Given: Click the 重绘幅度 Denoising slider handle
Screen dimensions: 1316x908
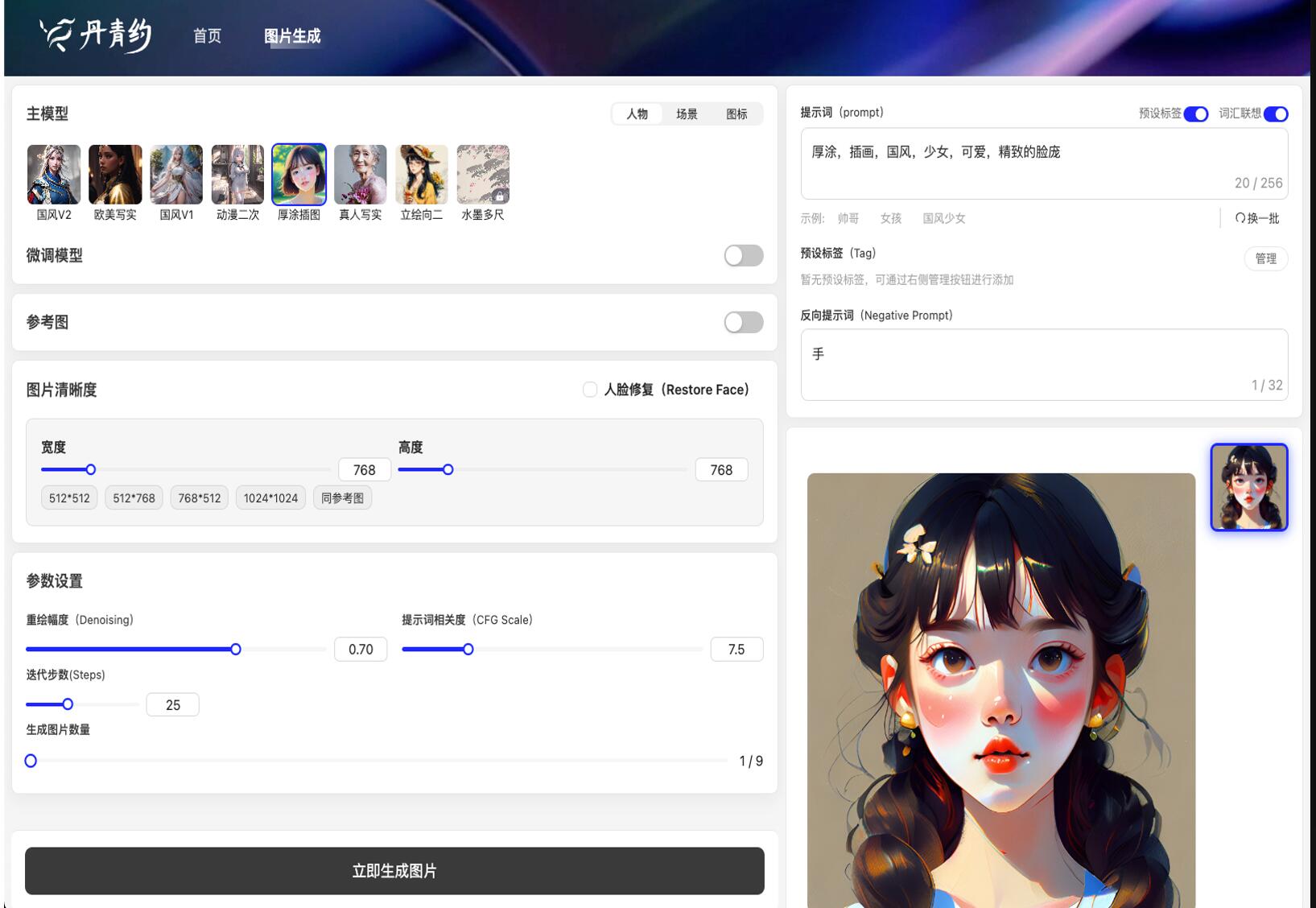Looking at the screenshot, I should coord(236,650).
